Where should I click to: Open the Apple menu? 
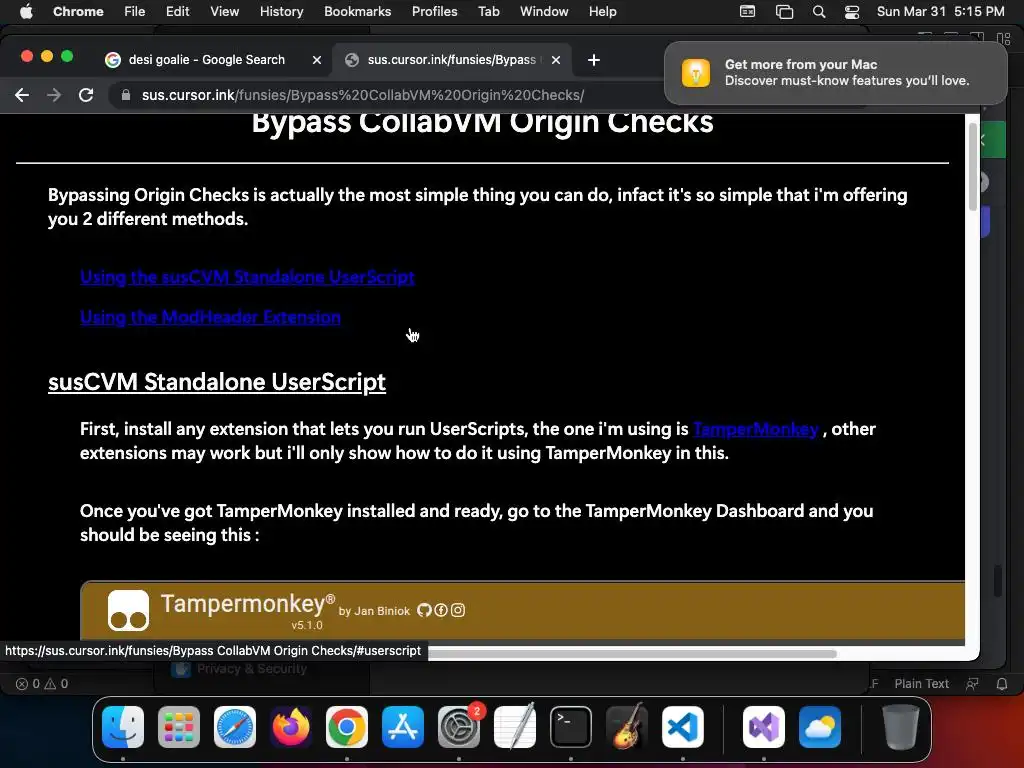tap(26, 12)
